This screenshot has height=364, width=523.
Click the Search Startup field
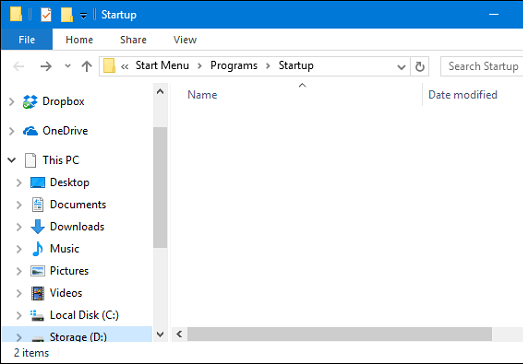(x=482, y=66)
